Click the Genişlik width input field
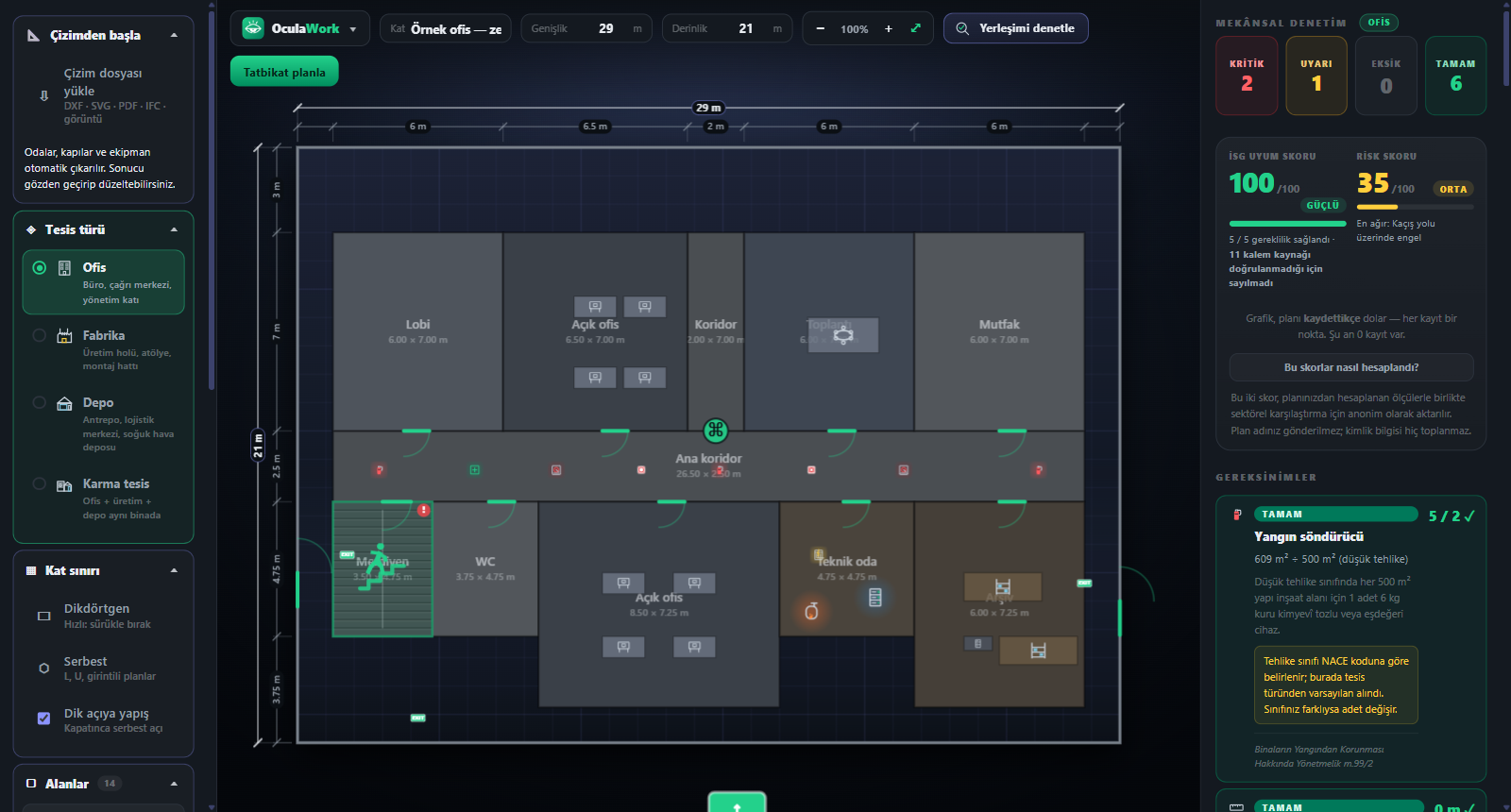Image resolution: width=1511 pixels, height=812 pixels. click(x=586, y=28)
